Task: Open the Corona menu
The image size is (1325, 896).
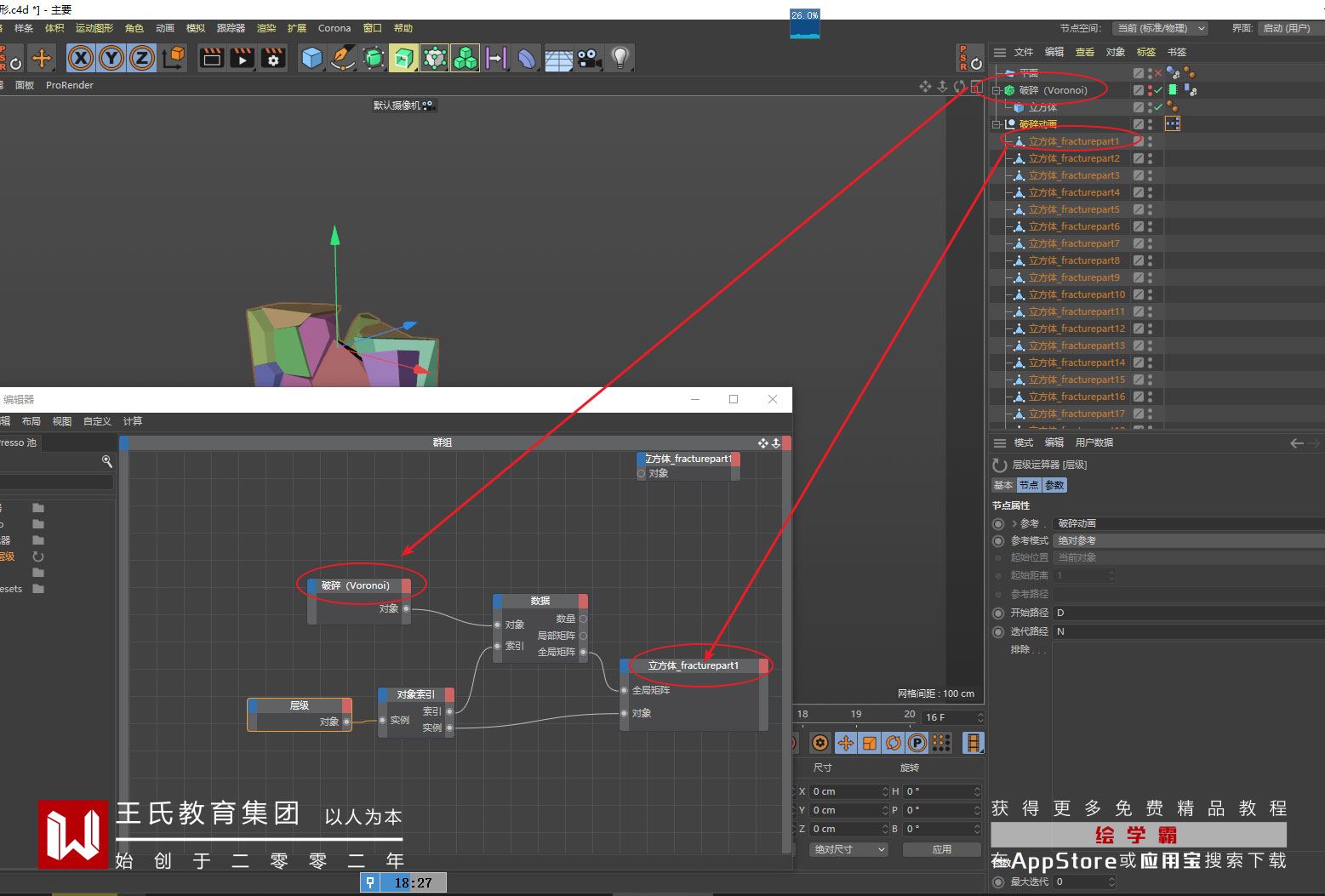Action: coord(334,28)
